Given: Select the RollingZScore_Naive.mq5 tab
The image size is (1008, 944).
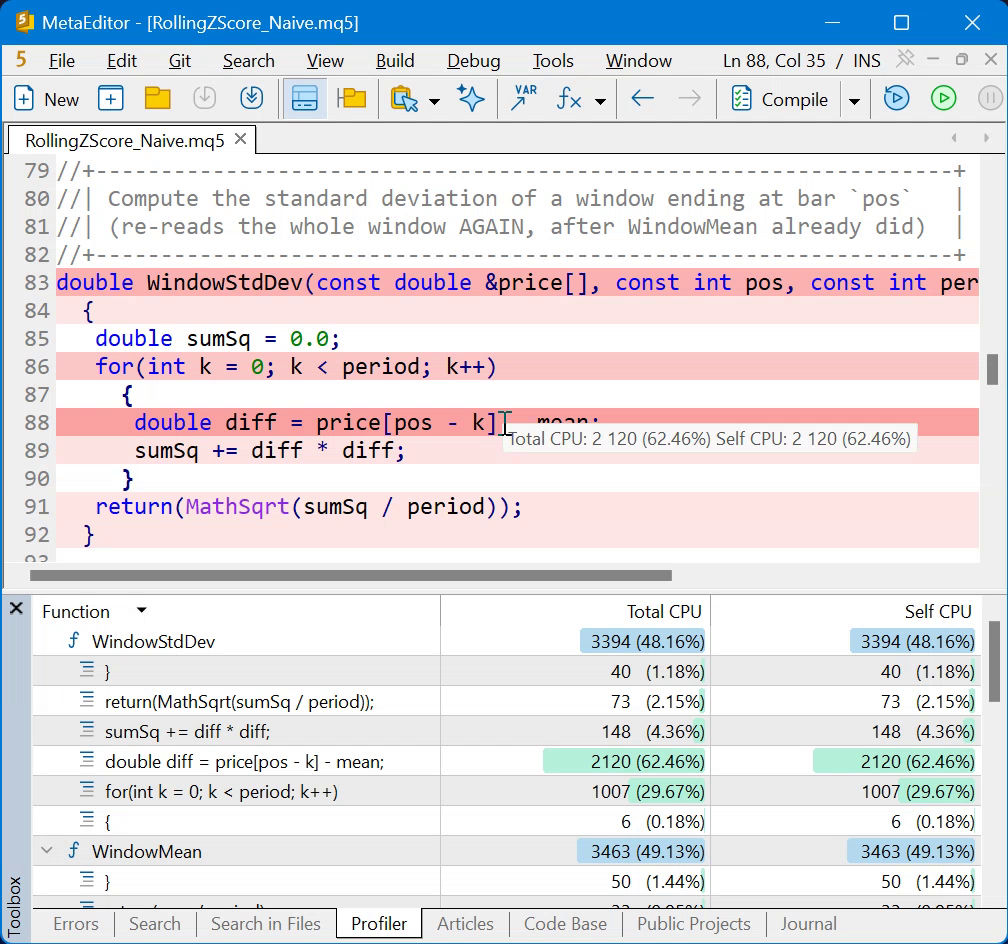Looking at the screenshot, I should pos(125,140).
